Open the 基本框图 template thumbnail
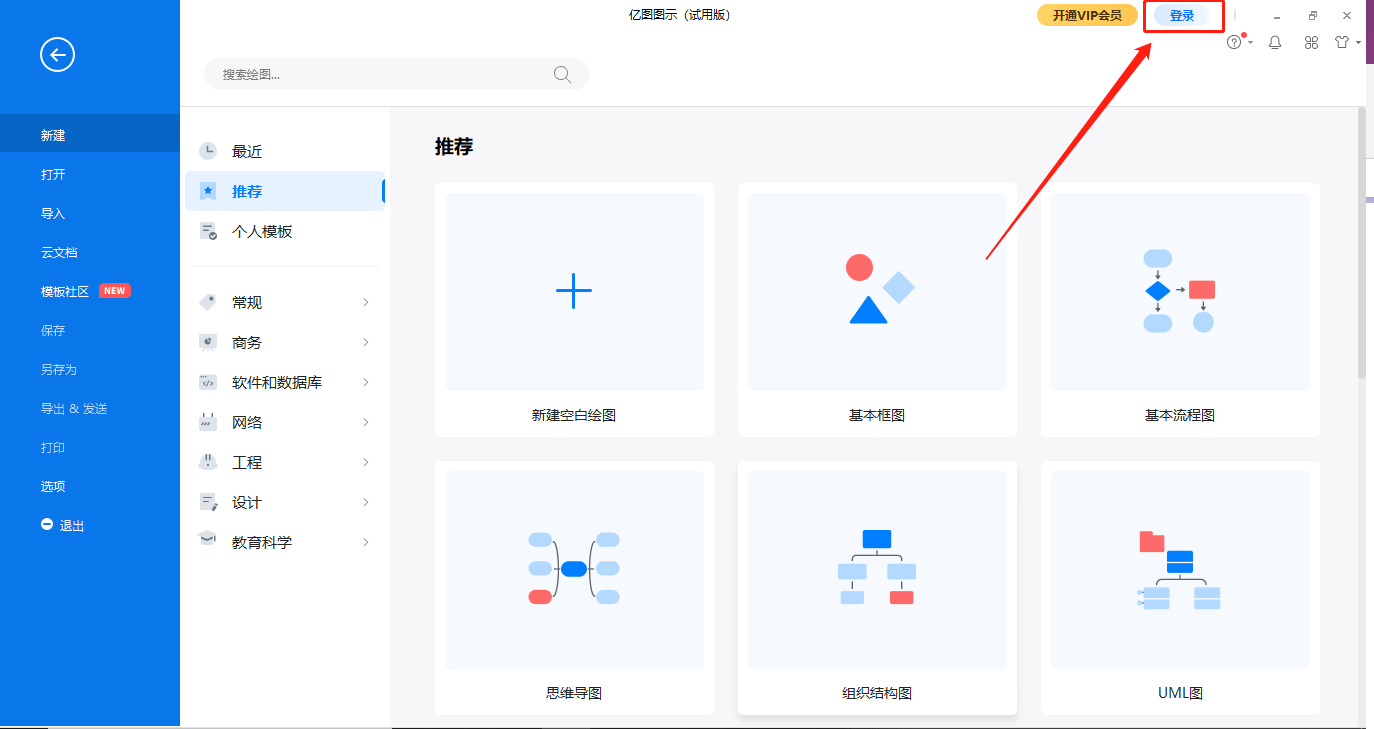The height and width of the screenshot is (729, 1374). [x=877, y=291]
